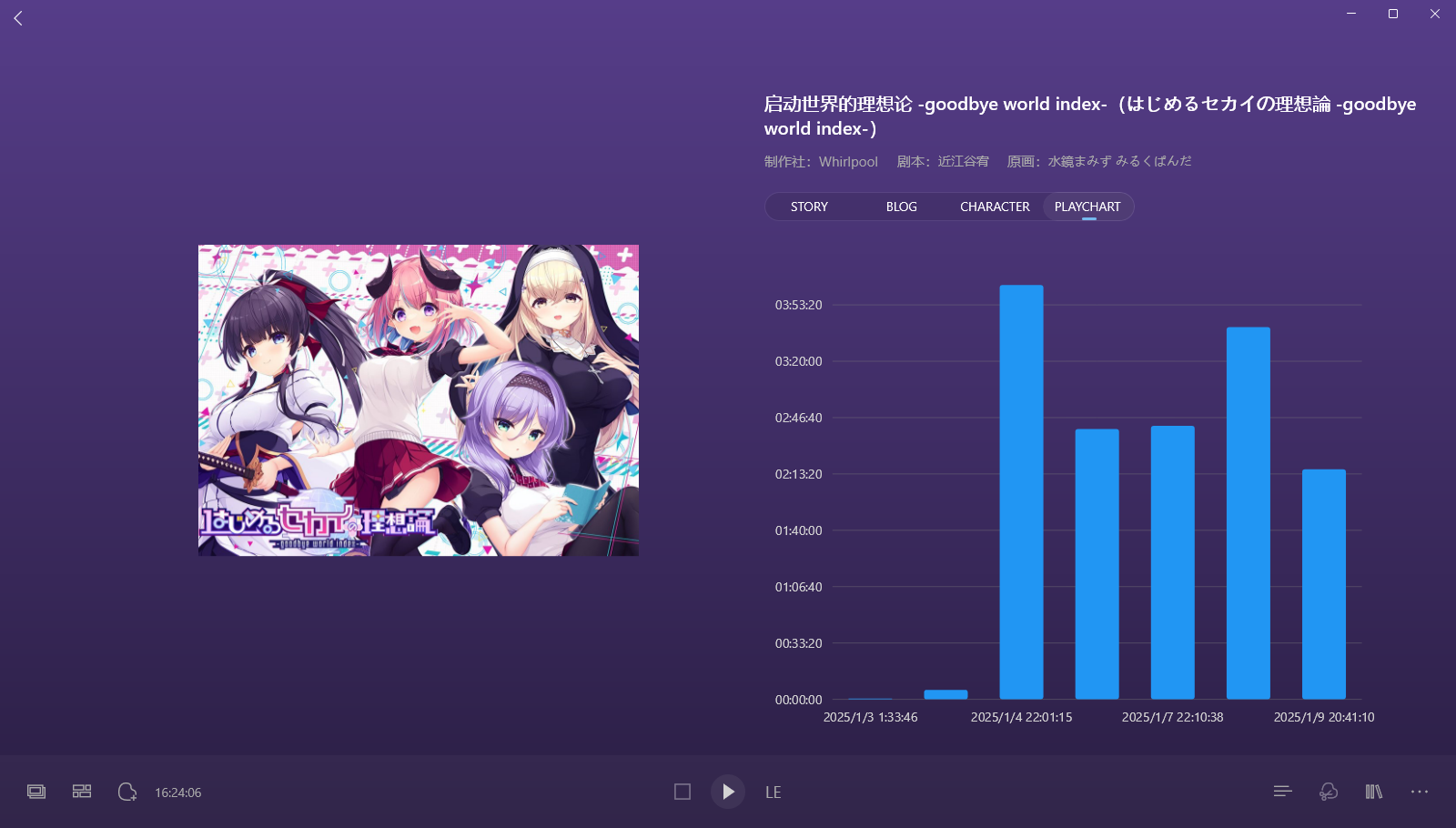Click the screen display icon in bottom bar
1456x828 pixels.
tap(36, 792)
